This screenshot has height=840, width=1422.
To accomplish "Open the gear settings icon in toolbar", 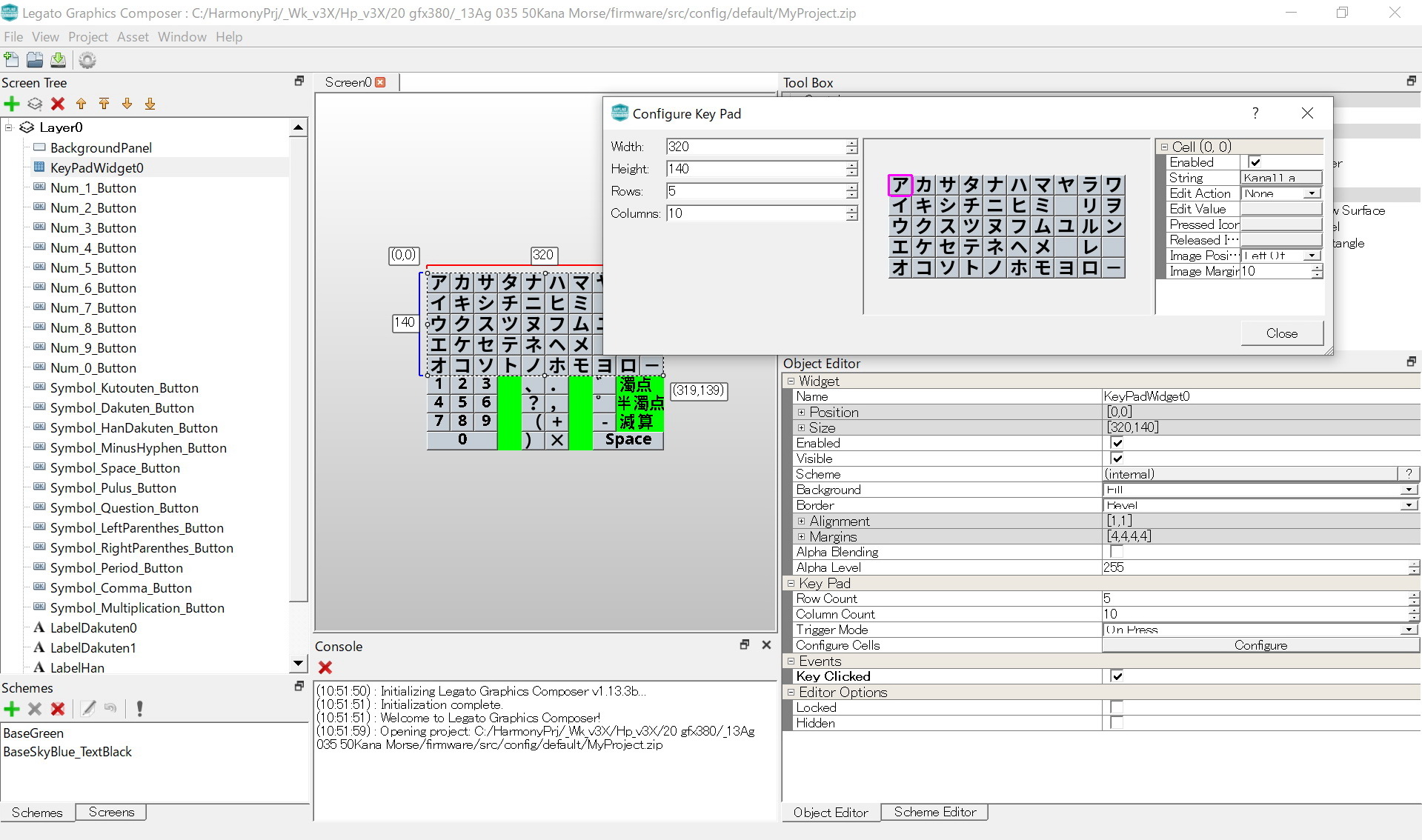I will [x=87, y=60].
